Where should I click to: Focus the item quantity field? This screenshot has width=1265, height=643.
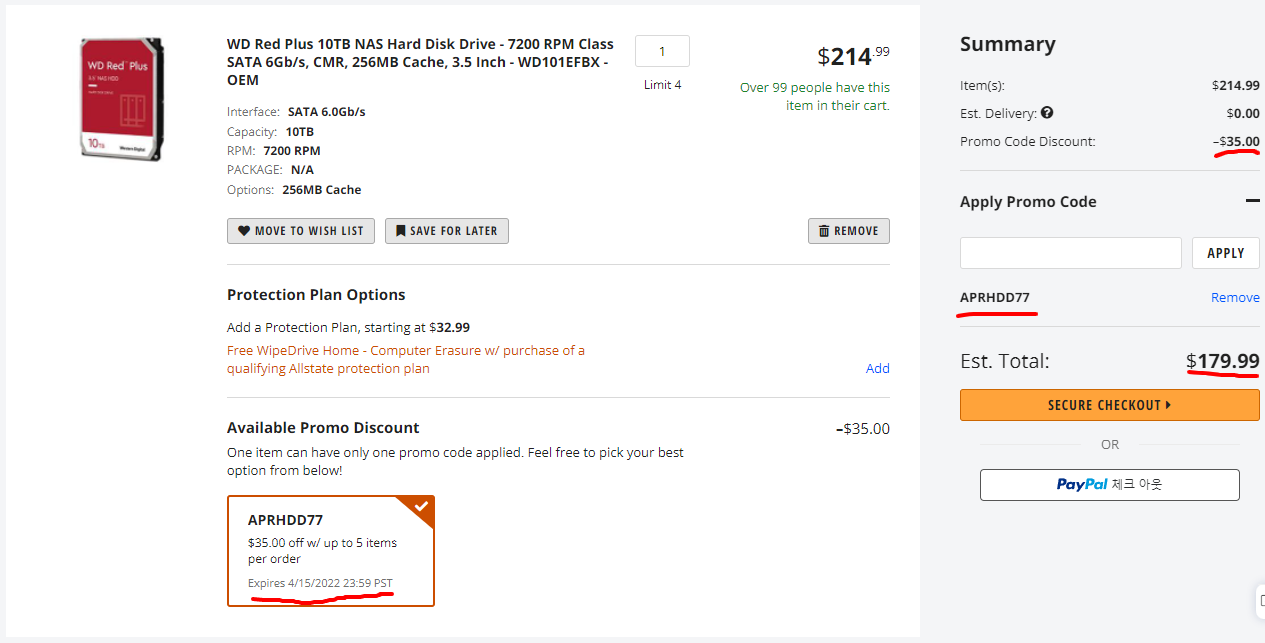(662, 51)
